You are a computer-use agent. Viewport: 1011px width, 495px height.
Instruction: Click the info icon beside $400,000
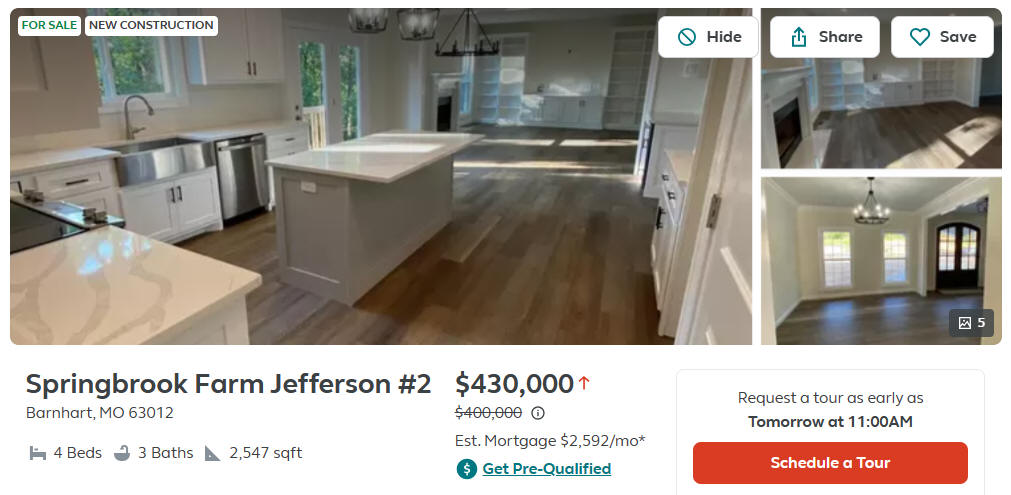point(538,412)
